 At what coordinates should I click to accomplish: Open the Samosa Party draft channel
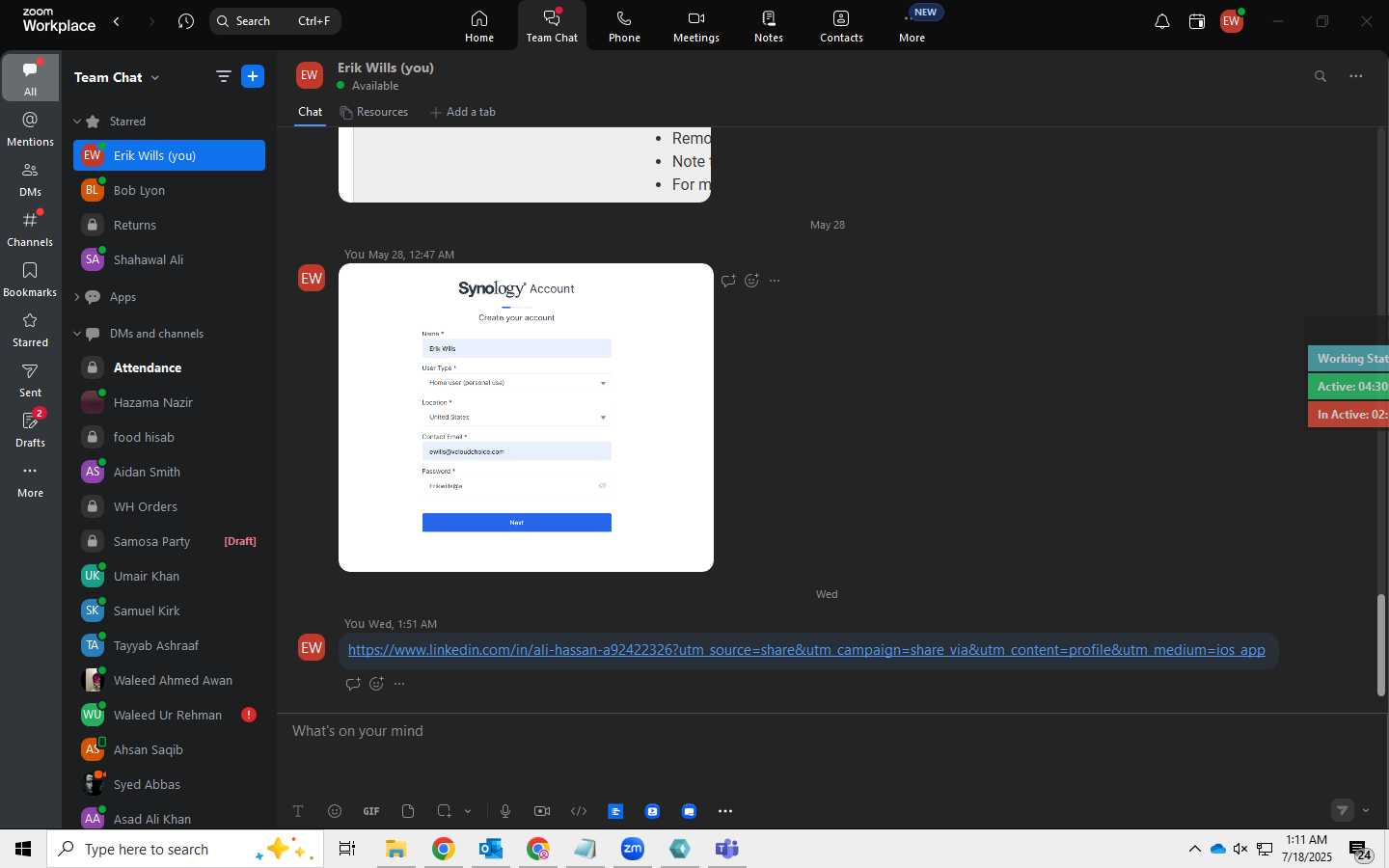pos(169,541)
